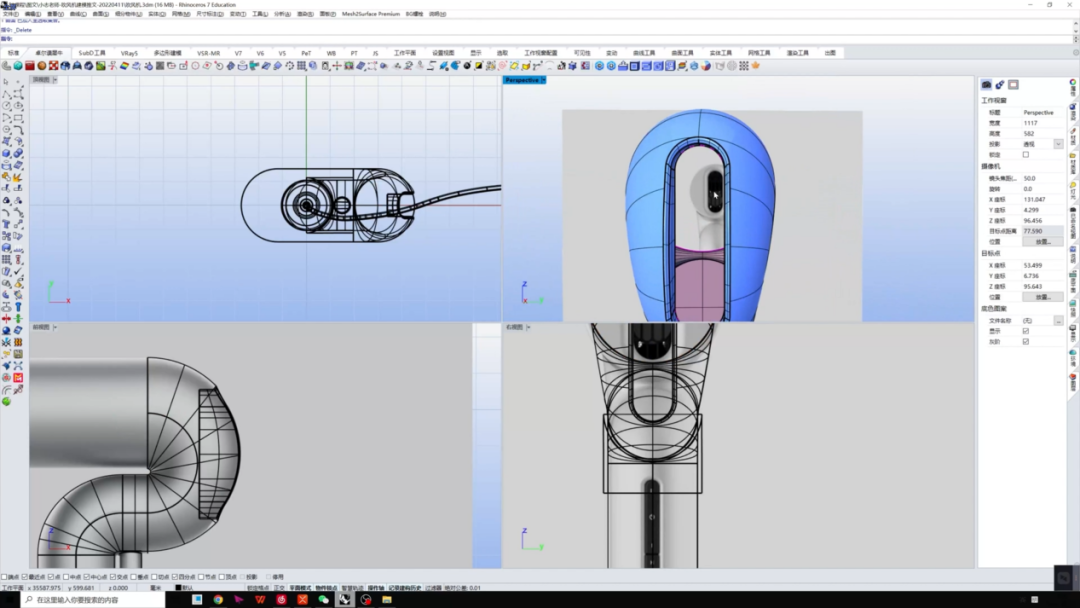
Task: Toggle 智慧轨迹 (SmartTrack) in the status bar
Action: (353, 588)
